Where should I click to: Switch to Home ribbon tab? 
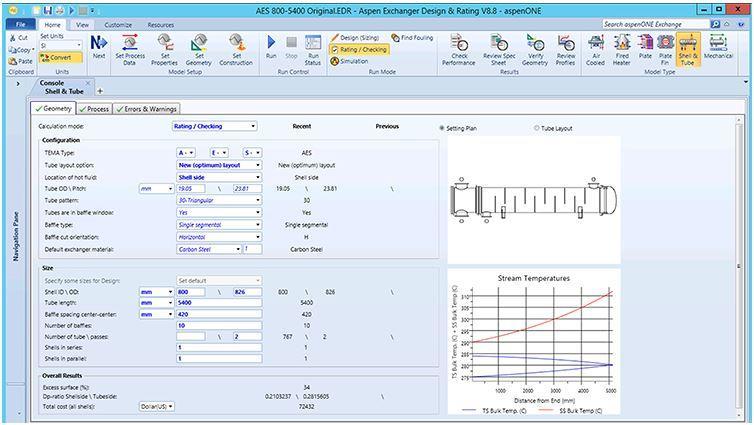(52, 25)
